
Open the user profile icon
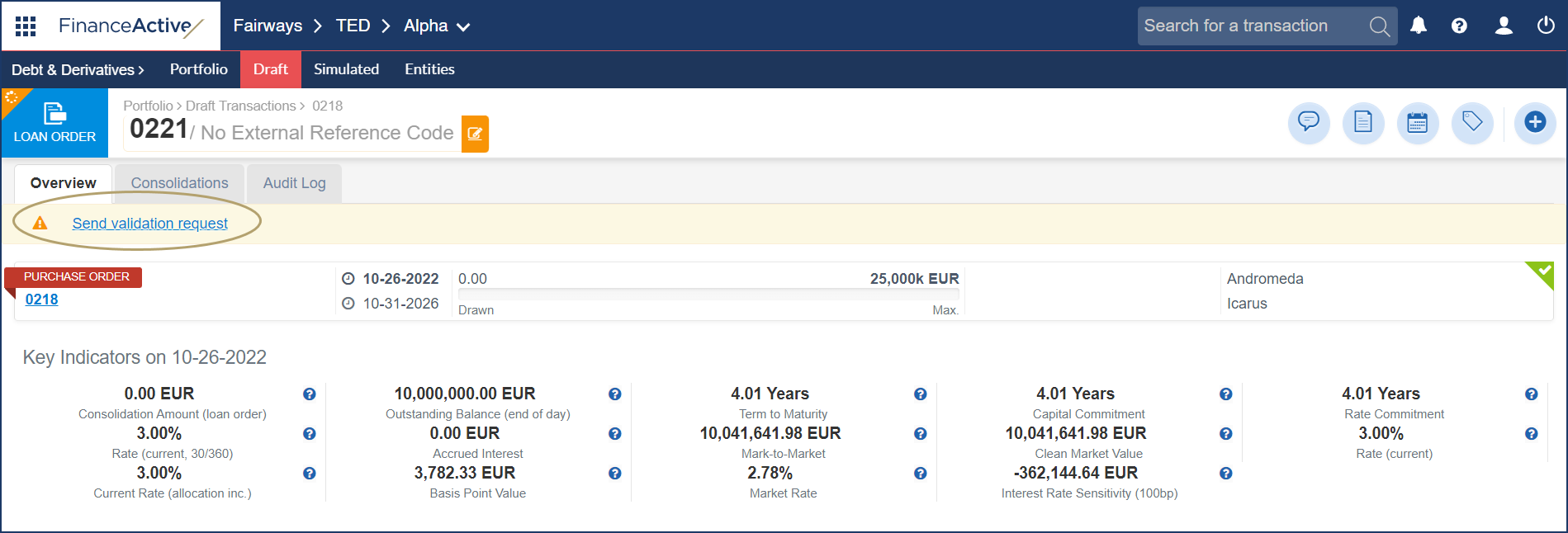point(1504,26)
